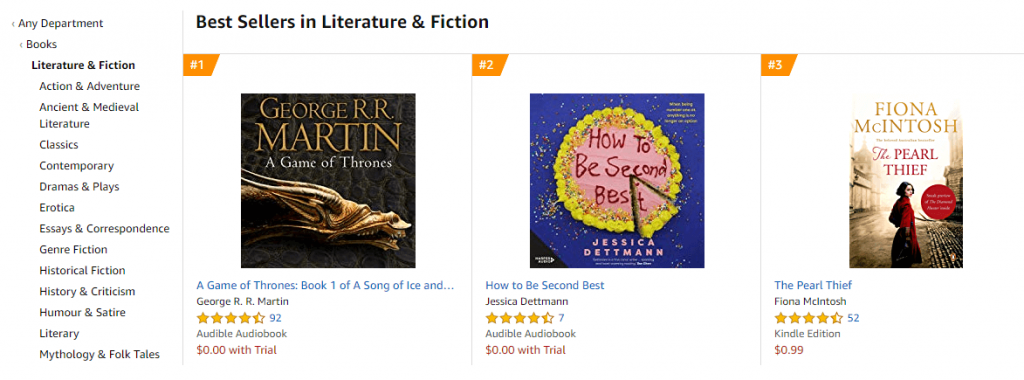Open How to Be Second Best cover
Screen dimensions: 1024x380
(616, 181)
